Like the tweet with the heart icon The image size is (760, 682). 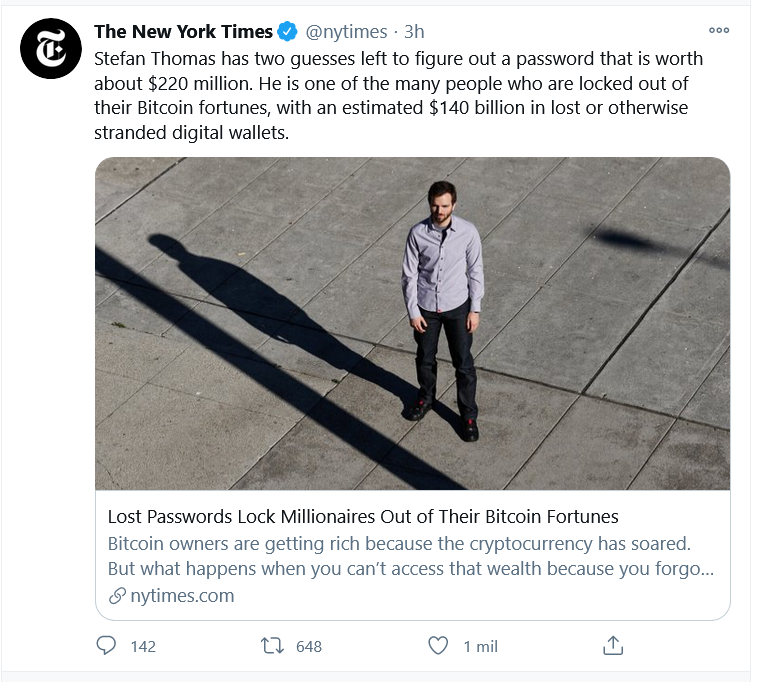[438, 646]
